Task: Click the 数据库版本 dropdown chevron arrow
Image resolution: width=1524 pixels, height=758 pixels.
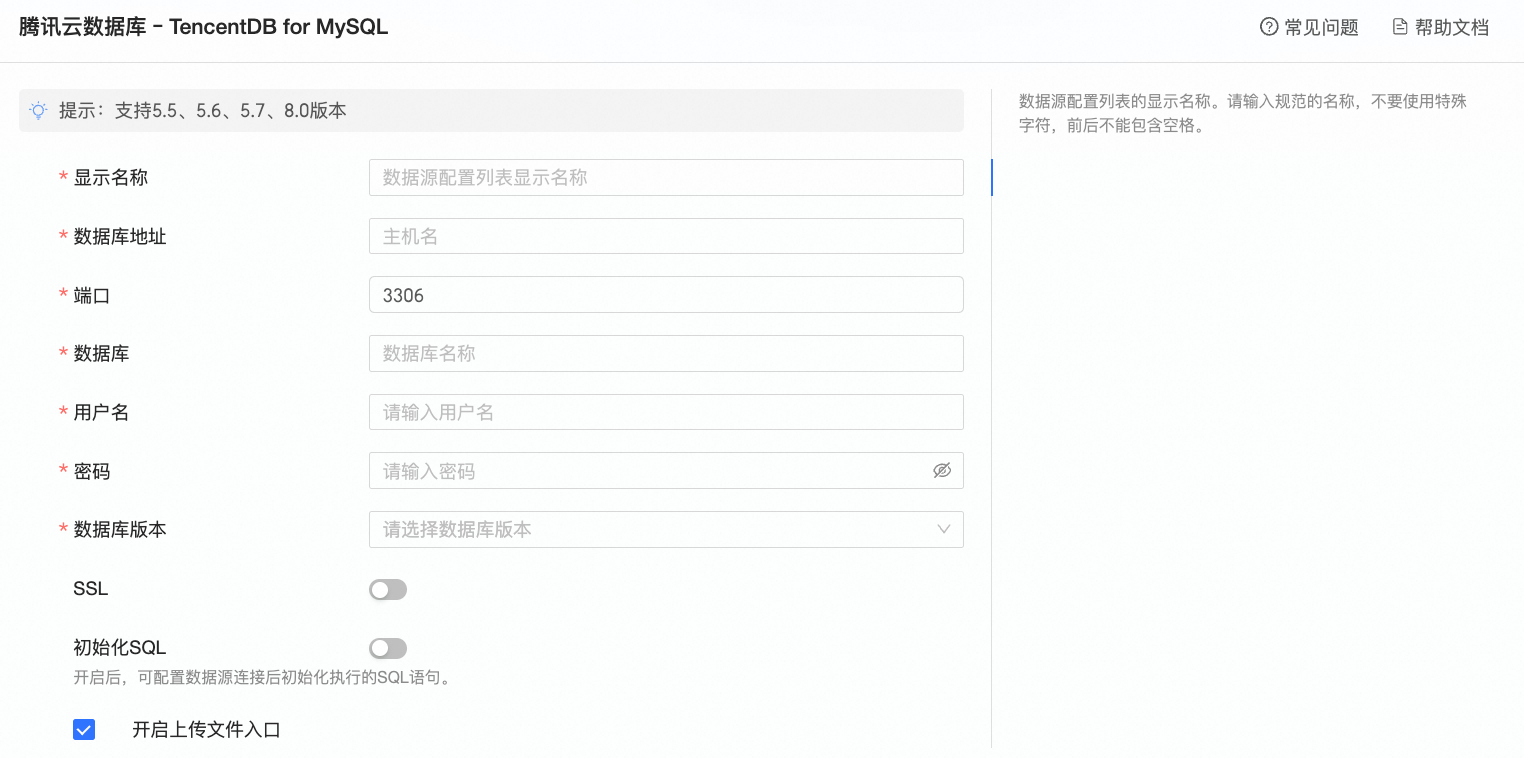Action: (943, 530)
